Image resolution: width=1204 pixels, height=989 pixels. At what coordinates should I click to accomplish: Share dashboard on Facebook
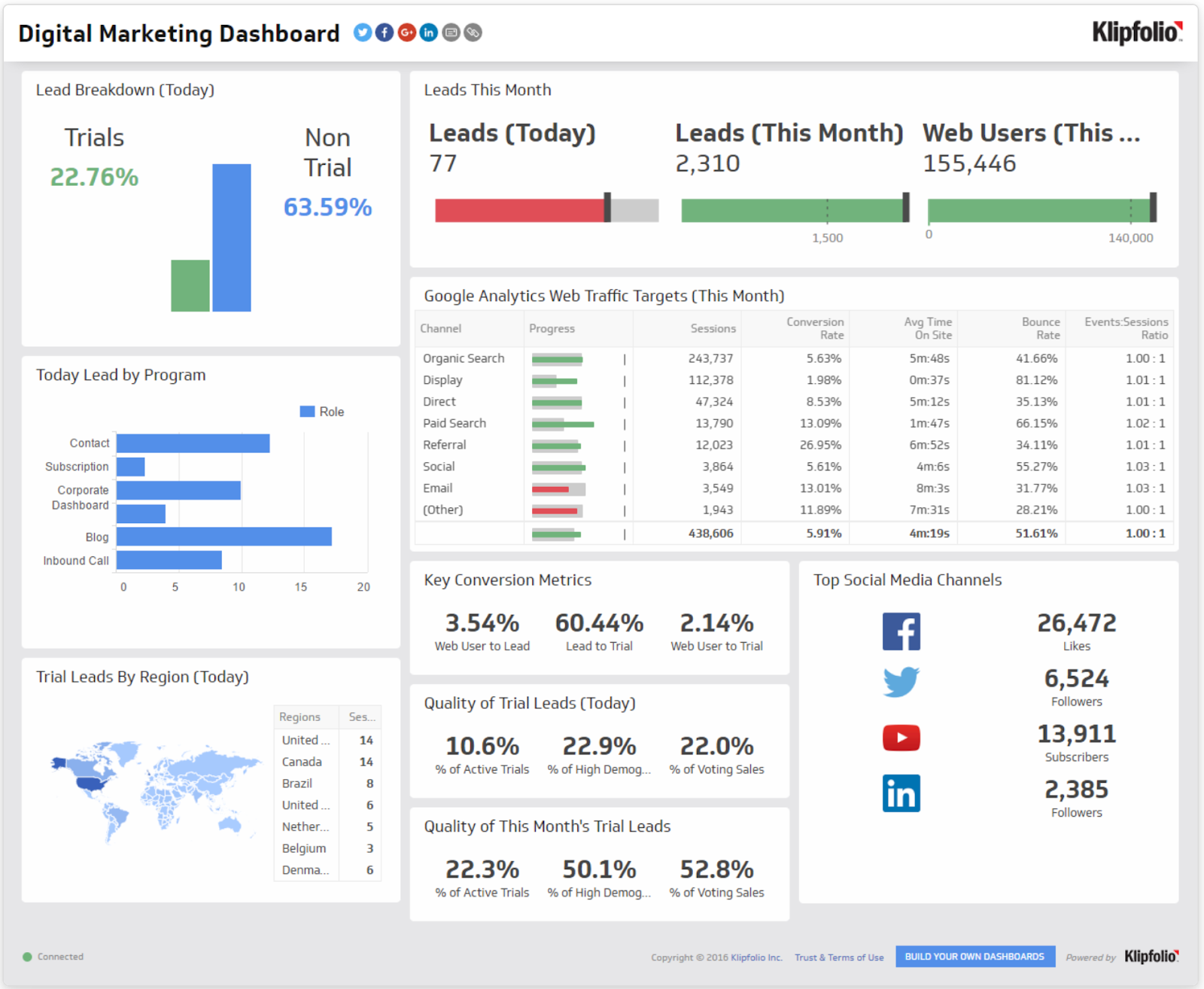[384, 32]
